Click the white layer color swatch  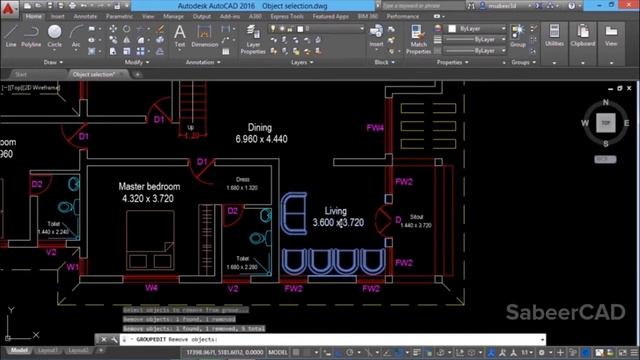(x=300, y=29)
